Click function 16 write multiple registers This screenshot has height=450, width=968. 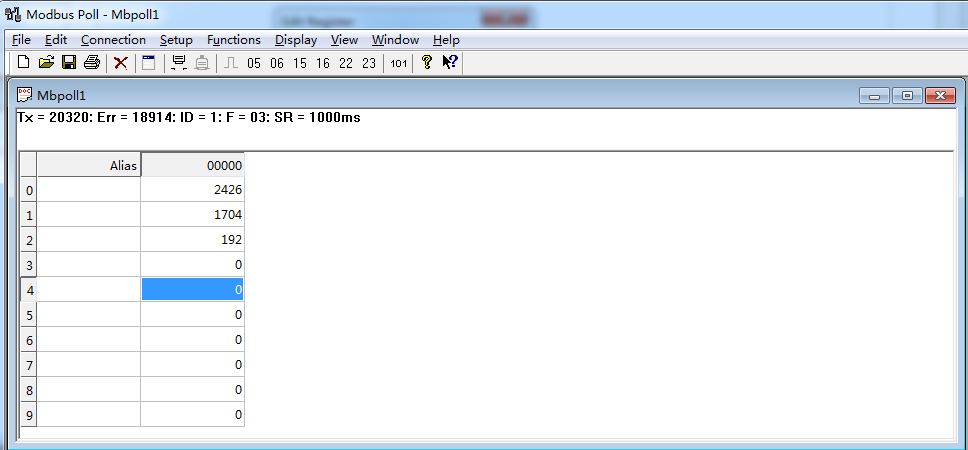[x=322, y=63]
